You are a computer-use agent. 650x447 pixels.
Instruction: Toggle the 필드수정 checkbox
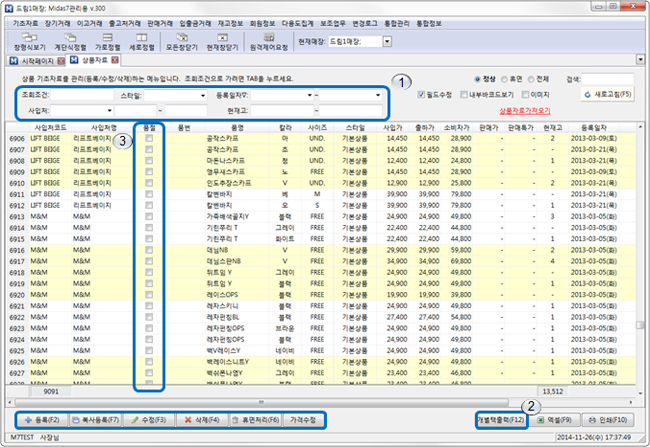(423, 95)
